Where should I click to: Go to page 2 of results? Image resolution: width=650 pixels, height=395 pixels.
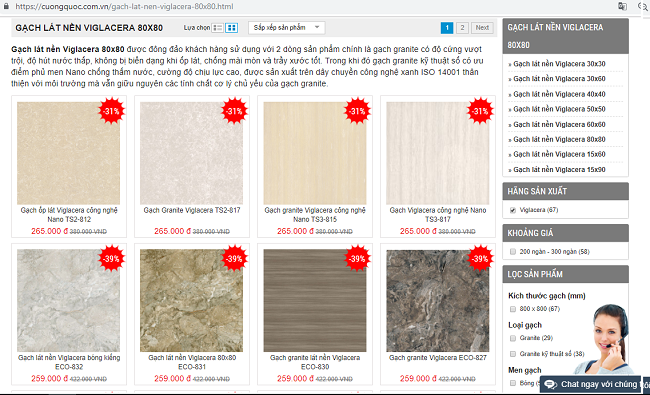tap(462, 28)
